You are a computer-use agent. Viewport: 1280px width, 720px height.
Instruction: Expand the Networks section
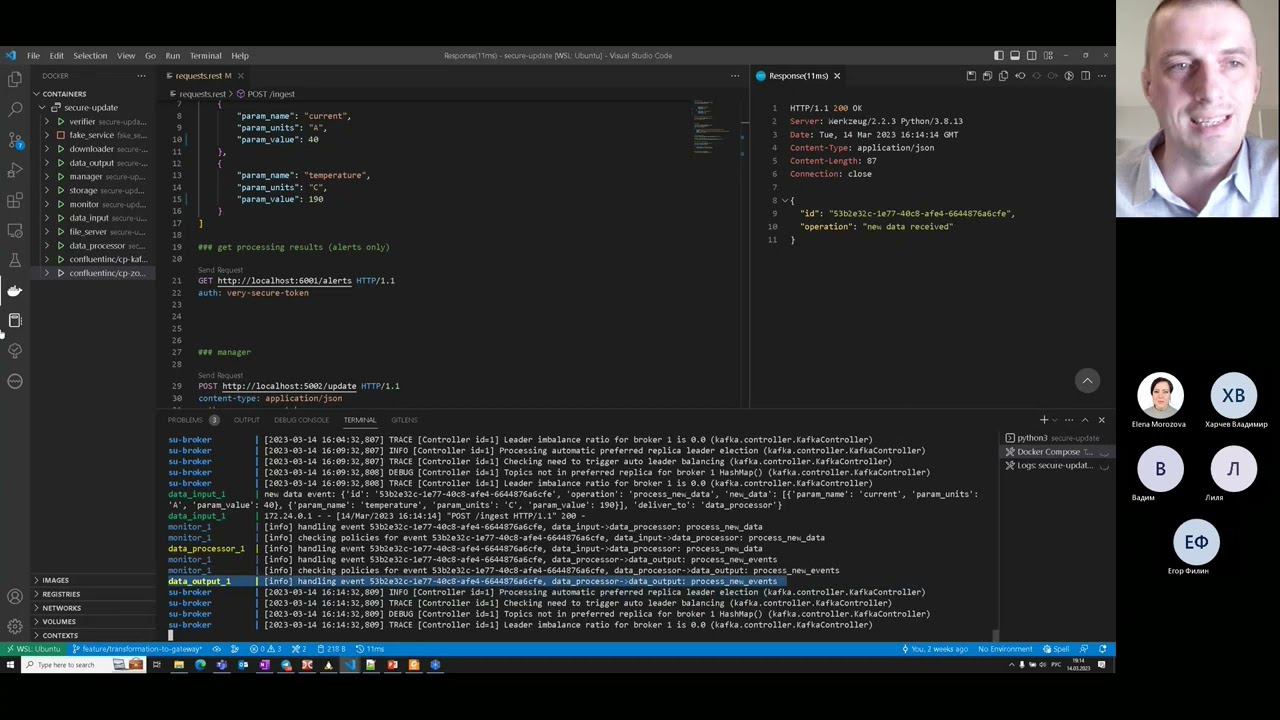60,608
